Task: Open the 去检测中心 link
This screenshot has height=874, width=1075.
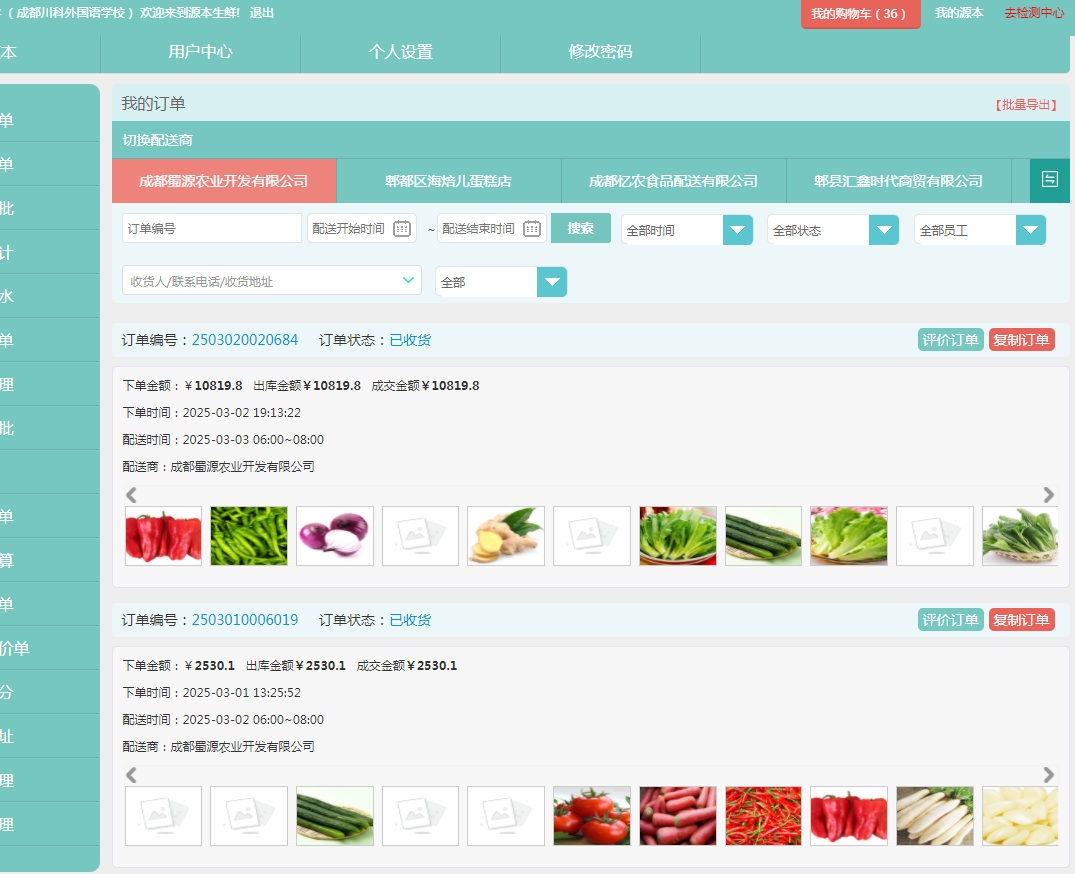Action: (1034, 13)
